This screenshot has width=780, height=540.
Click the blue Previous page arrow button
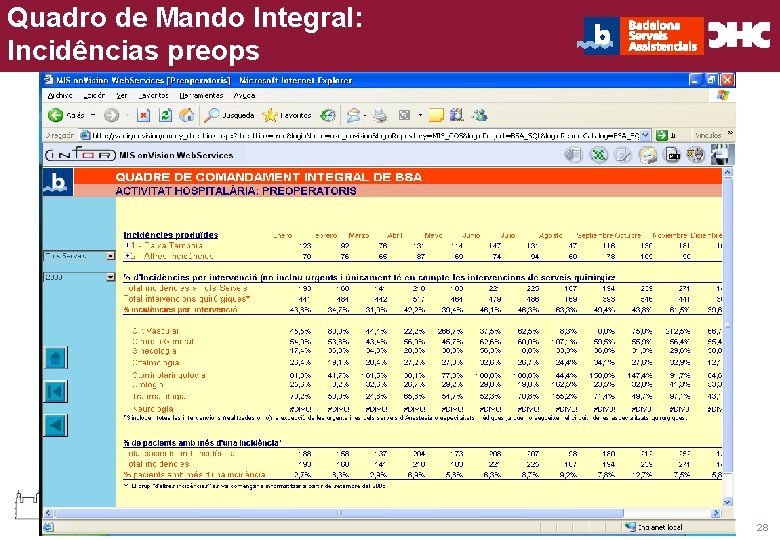pyautogui.click(x=55, y=425)
